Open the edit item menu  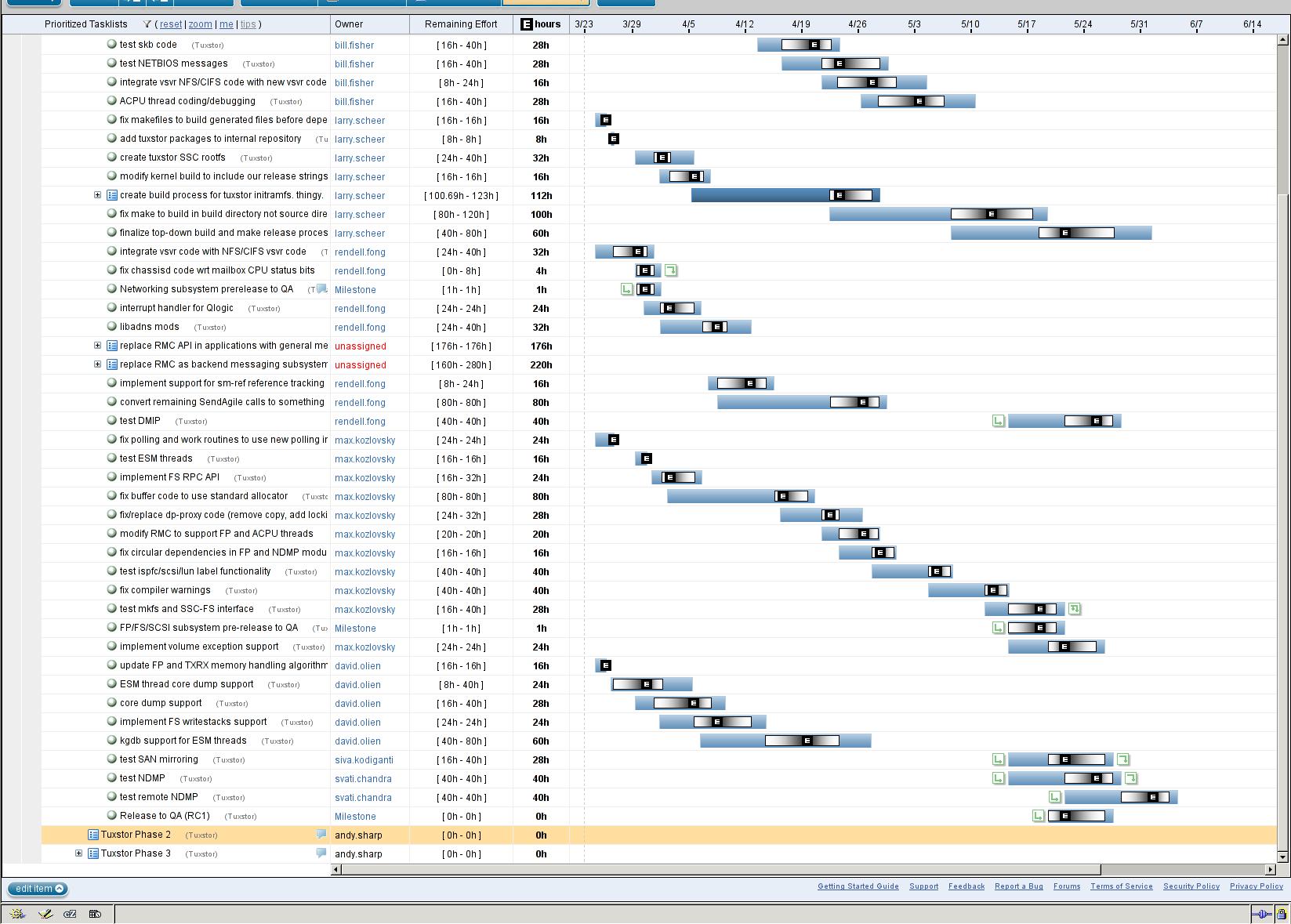point(38,889)
